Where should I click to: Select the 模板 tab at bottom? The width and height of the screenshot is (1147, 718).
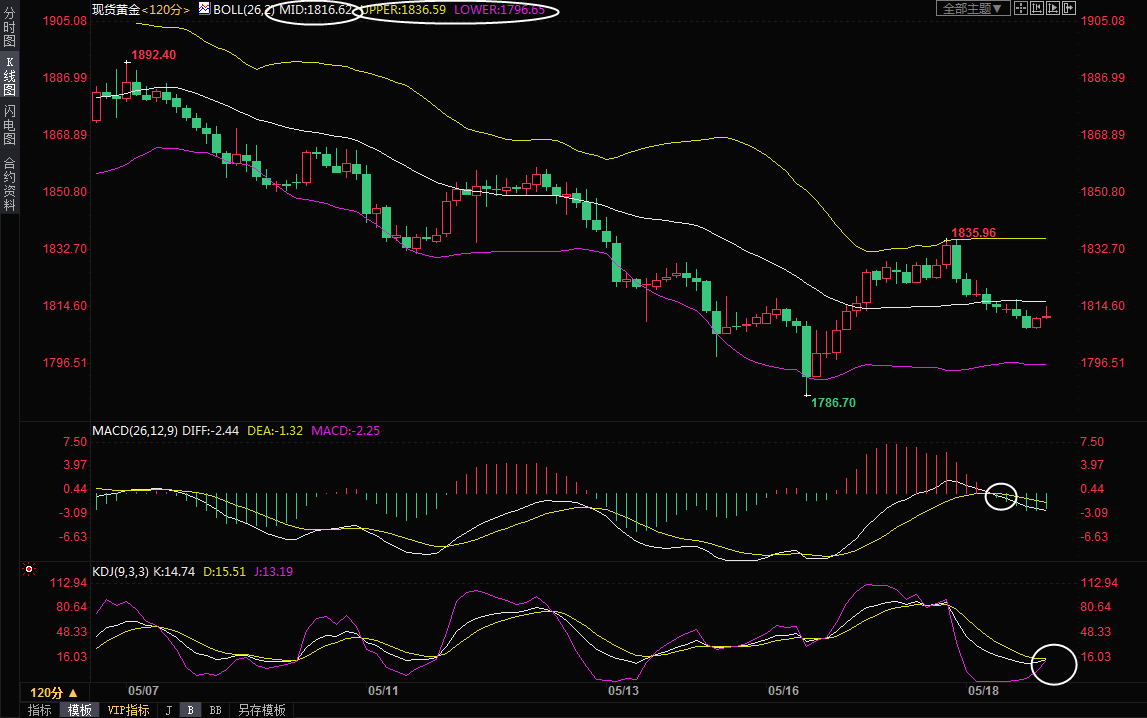79,710
